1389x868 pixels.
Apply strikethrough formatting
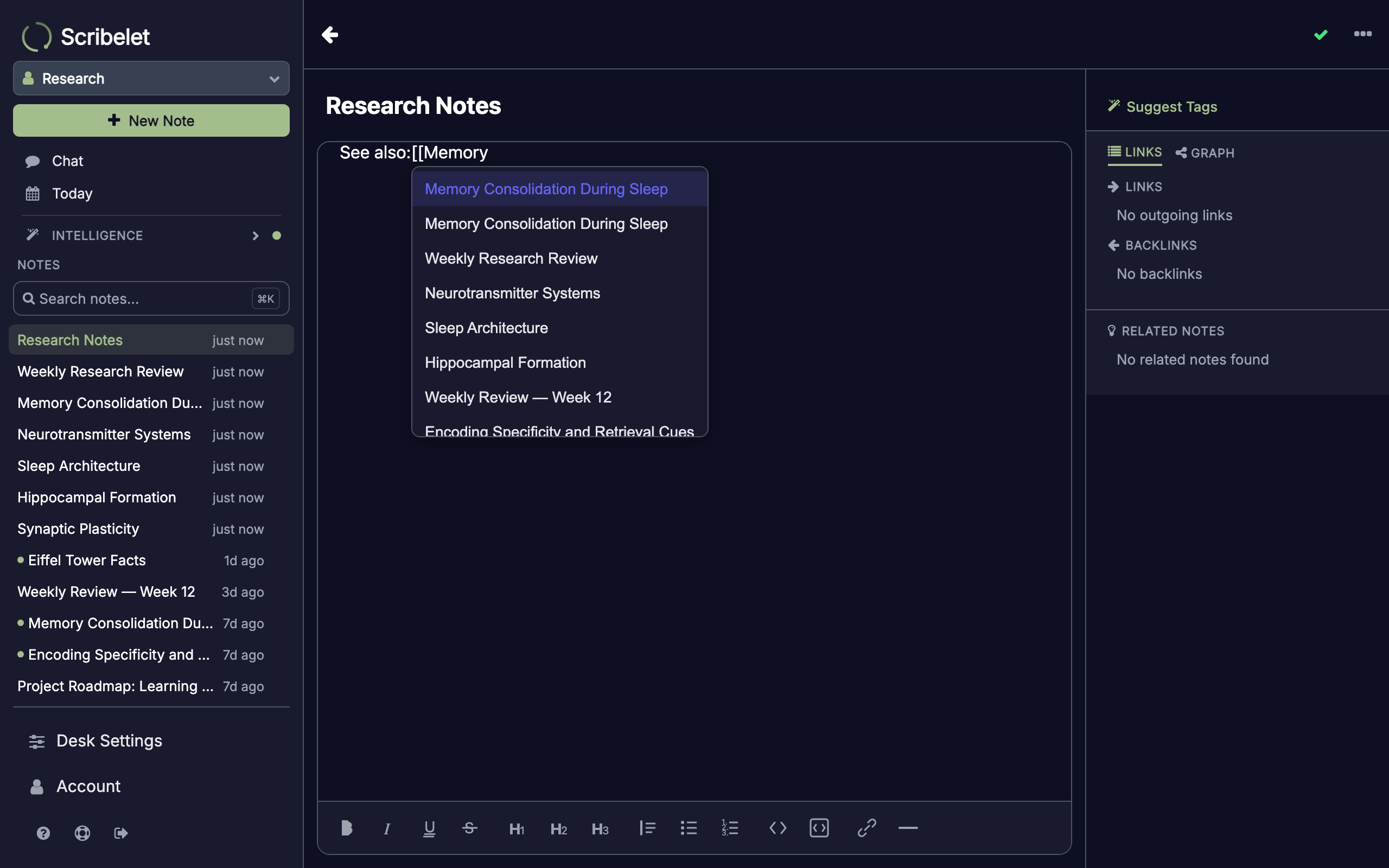[469, 828]
